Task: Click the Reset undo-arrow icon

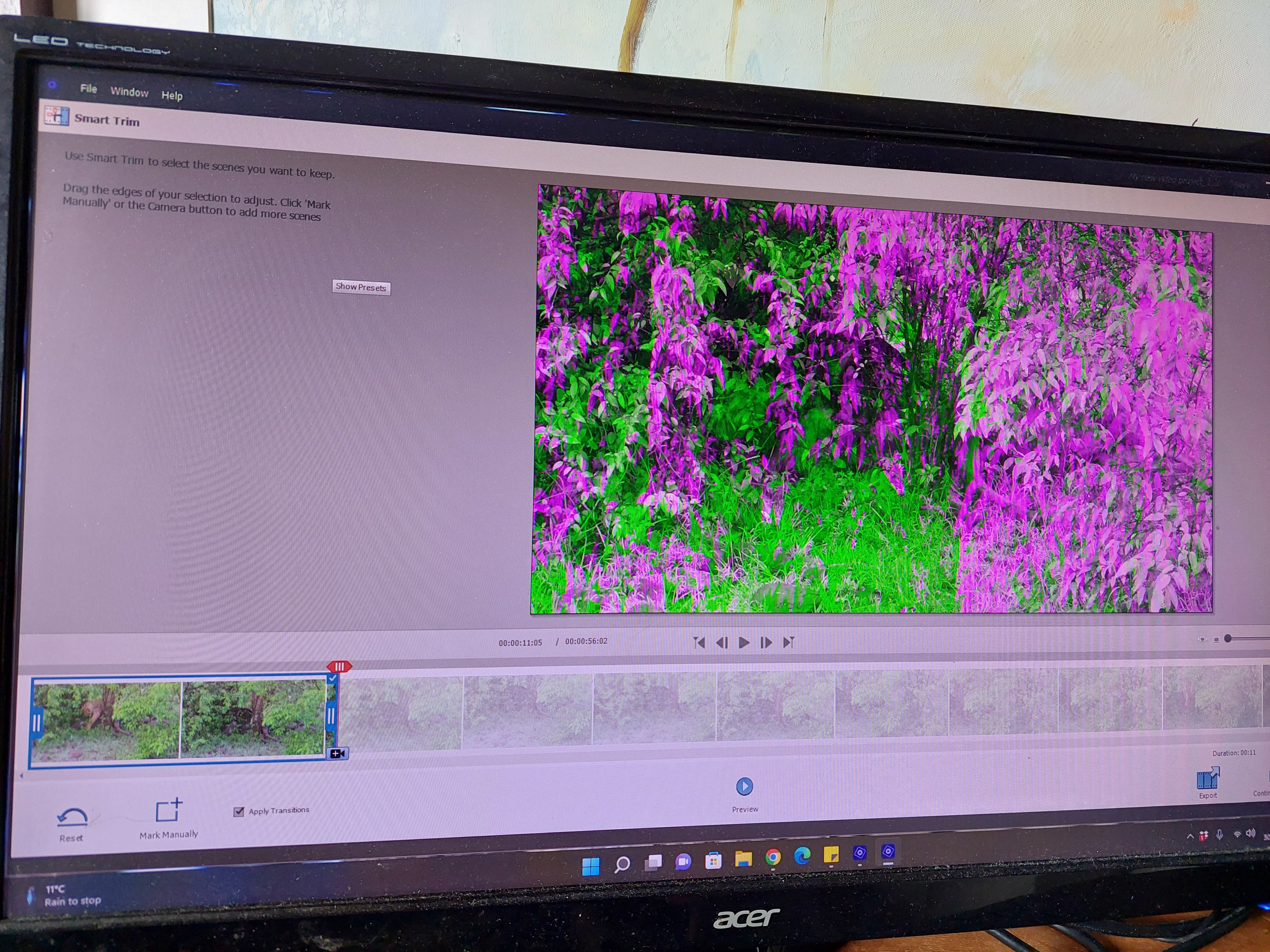Action: pos(72,818)
